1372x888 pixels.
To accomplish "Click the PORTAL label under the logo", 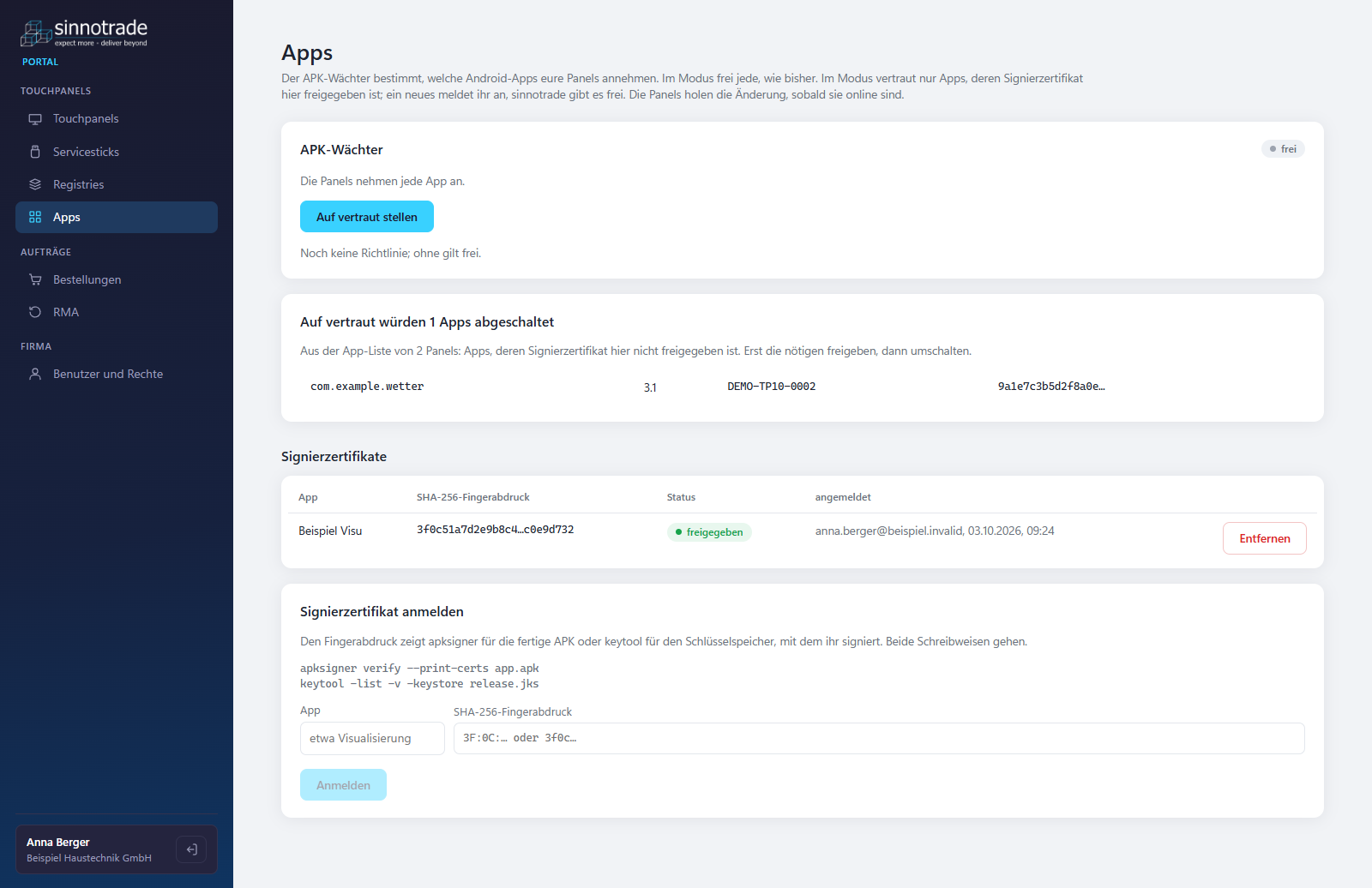I will click(40, 62).
